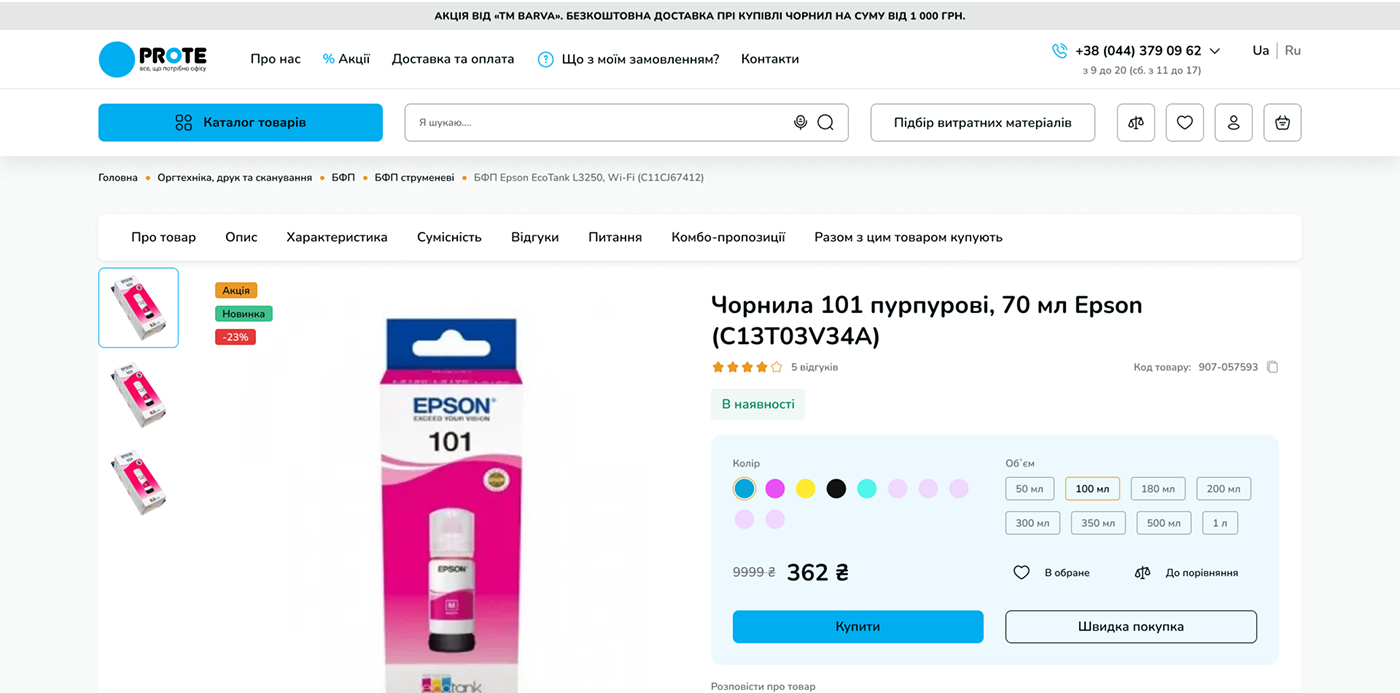
Task: Copy product code 907-057593 icon
Action: [x=1272, y=367]
